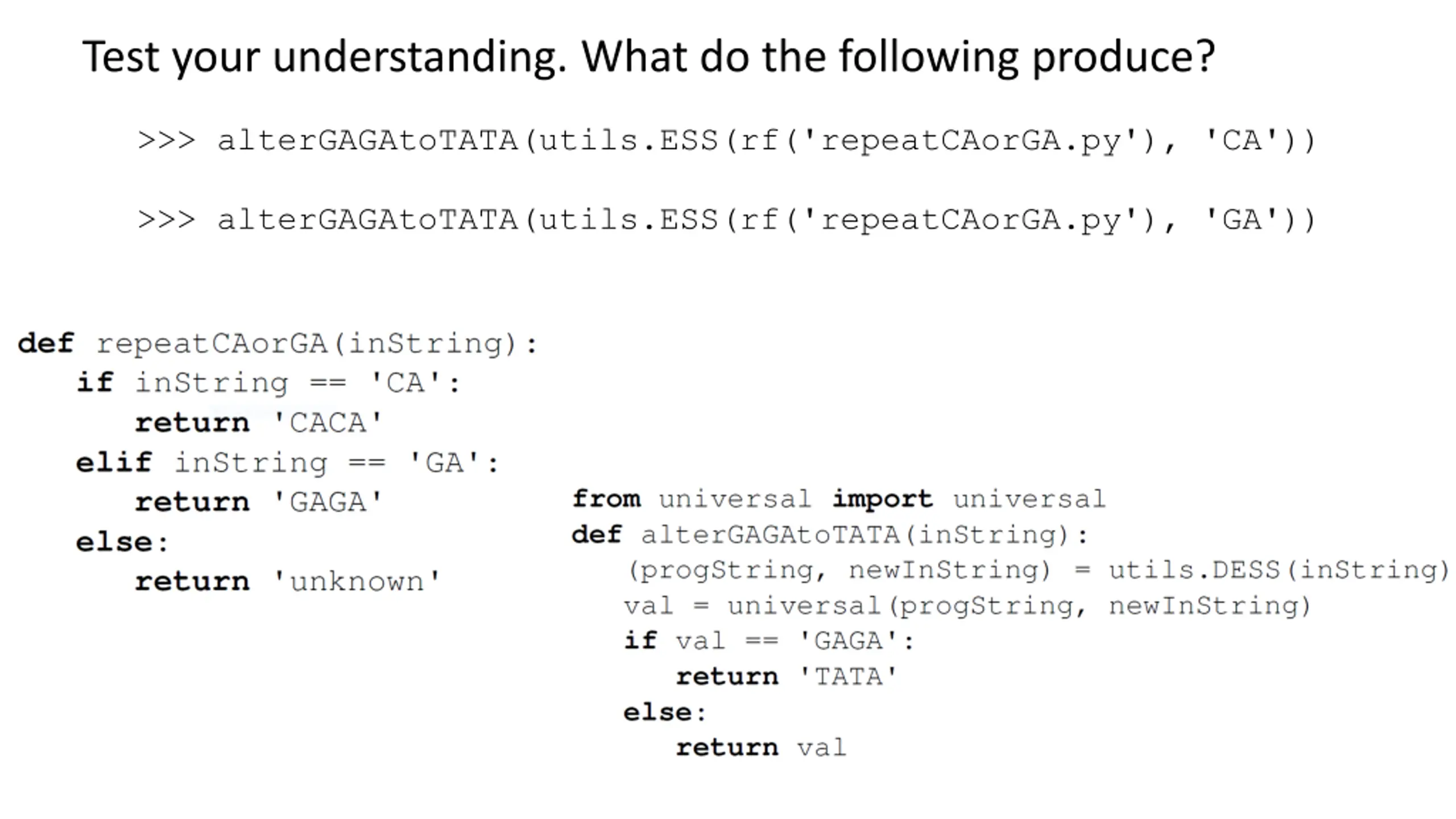Click the 'else:' line in repeatCAorGA

(122, 542)
